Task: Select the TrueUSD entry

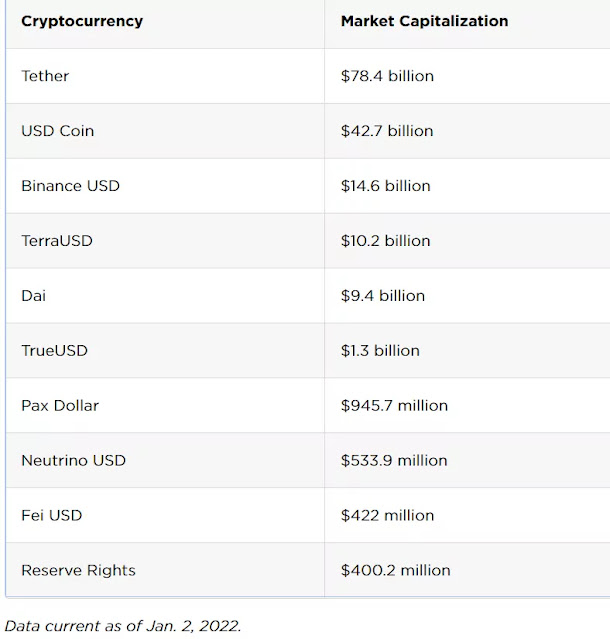Action: [x=54, y=351]
